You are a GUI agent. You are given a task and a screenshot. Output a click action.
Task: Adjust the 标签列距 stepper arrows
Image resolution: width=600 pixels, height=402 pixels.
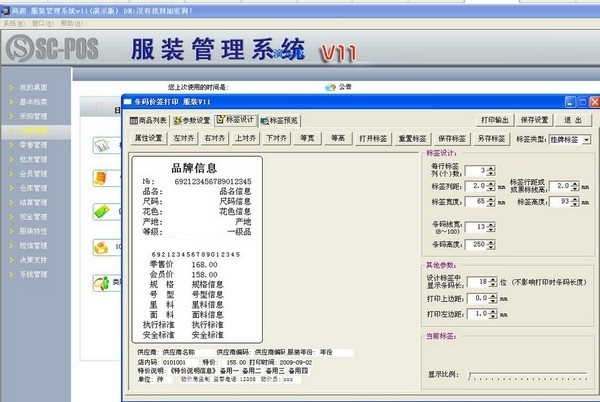(491, 186)
